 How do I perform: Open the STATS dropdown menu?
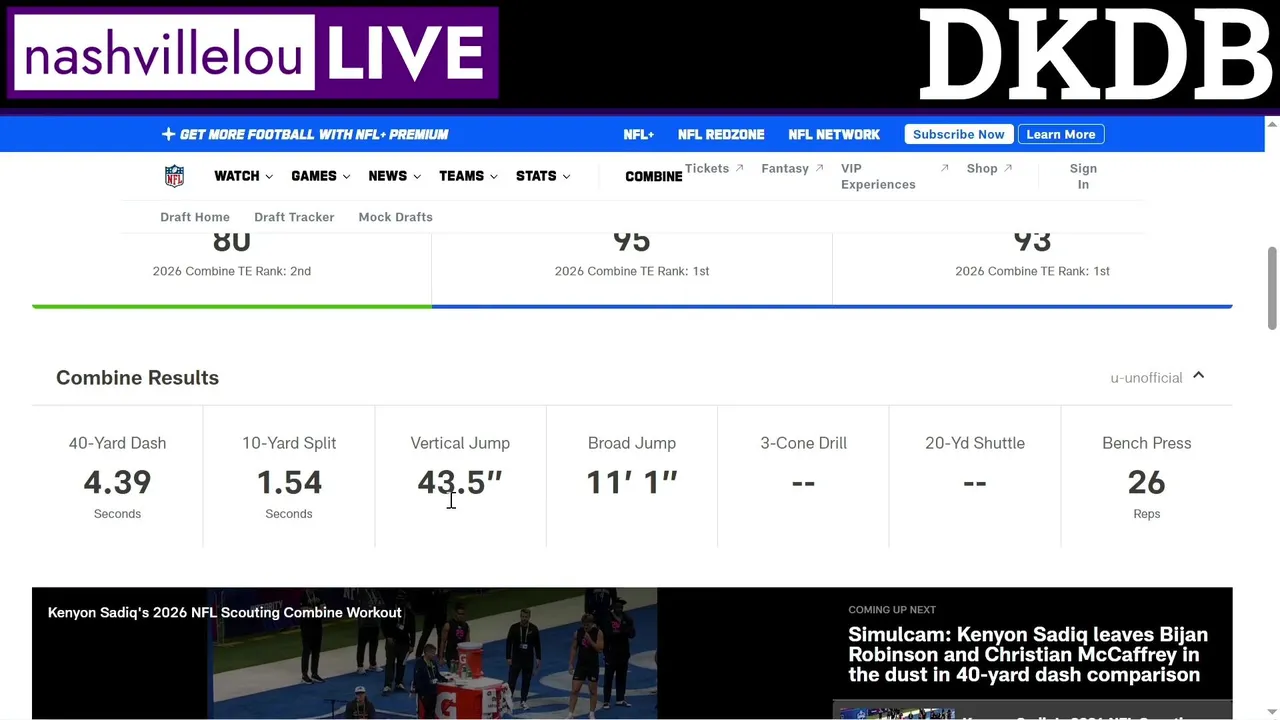543,176
